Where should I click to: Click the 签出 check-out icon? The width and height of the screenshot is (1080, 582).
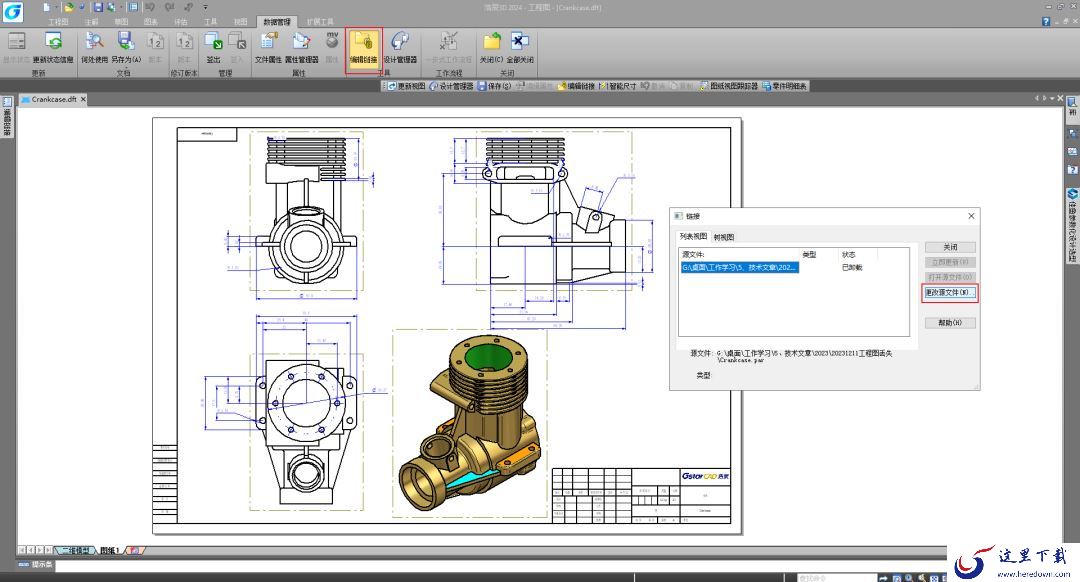point(214,48)
